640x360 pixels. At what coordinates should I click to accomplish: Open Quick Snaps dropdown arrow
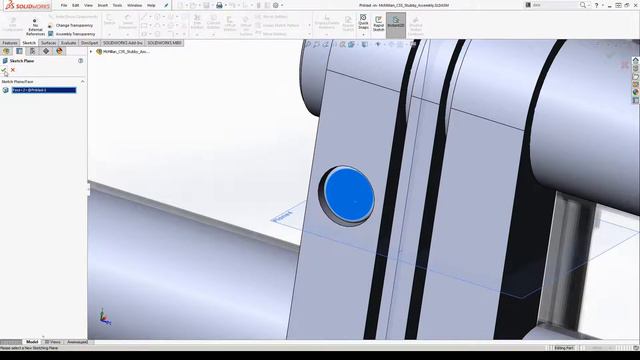363,34
